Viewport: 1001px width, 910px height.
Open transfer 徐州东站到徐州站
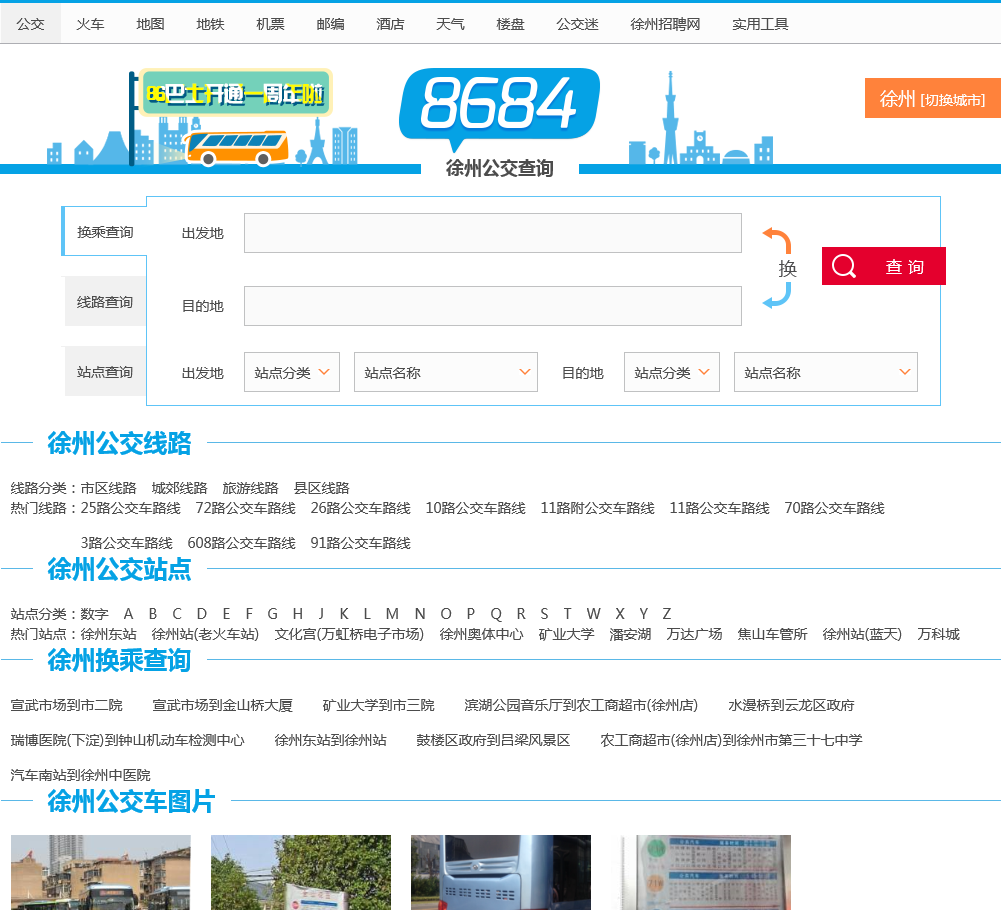pos(330,741)
